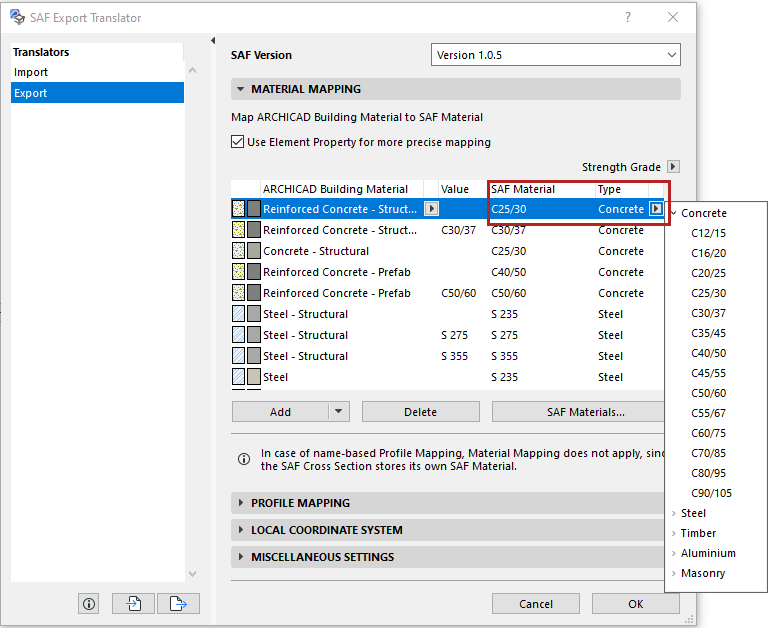This screenshot has width=770, height=628.
Task: Collapse the Concrete group in material popup
Action: click(x=674, y=213)
